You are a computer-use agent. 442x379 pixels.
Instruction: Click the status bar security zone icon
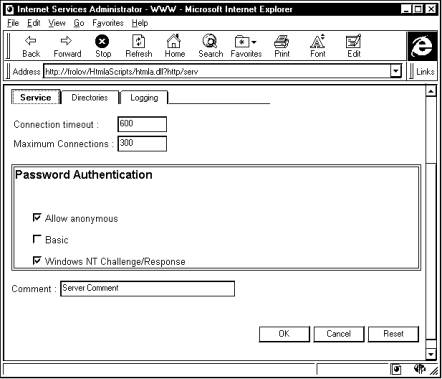click(396, 369)
